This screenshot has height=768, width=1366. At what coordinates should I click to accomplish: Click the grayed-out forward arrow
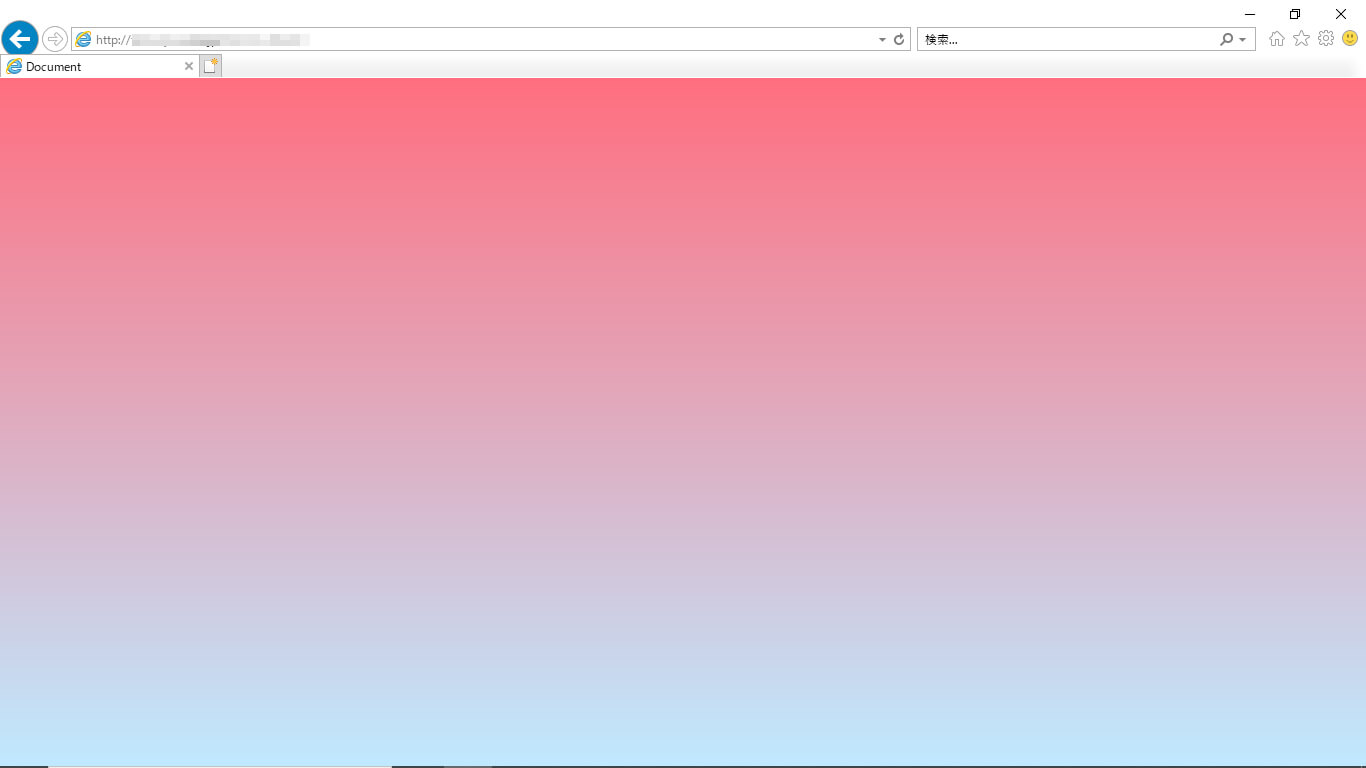tap(54, 38)
